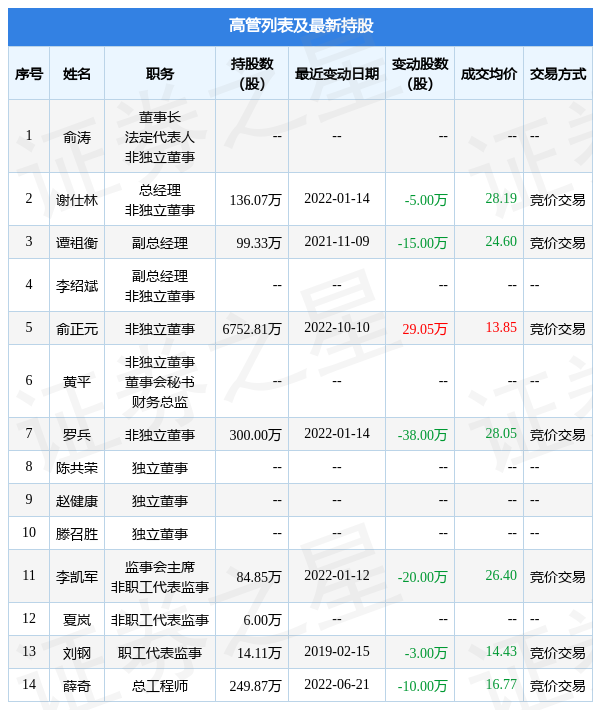This screenshot has width=593, height=710.
Task: Click the change value -20.00万
Action: [x=422, y=577]
